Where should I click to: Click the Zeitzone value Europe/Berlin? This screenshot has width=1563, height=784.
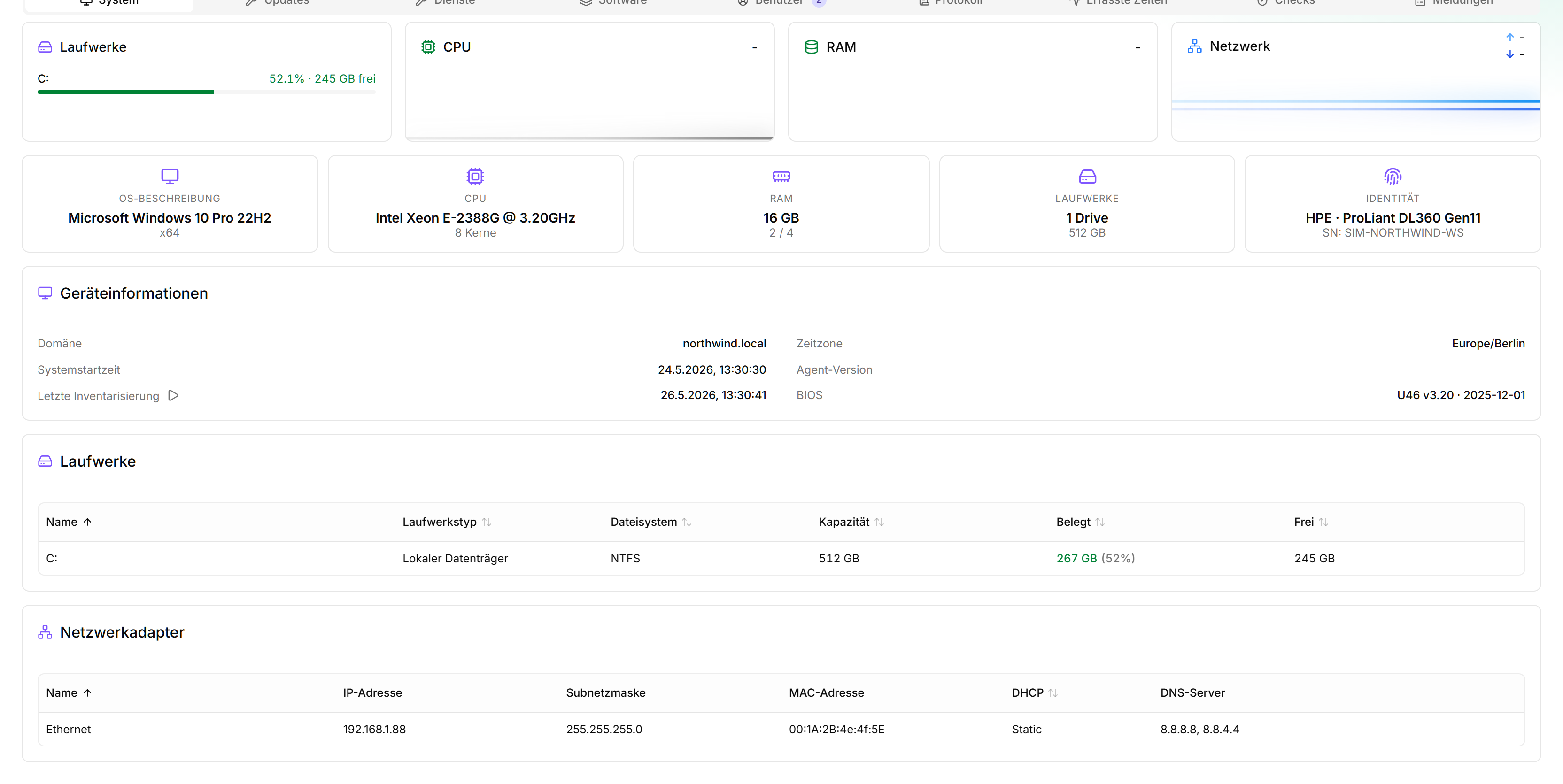[x=1488, y=344]
